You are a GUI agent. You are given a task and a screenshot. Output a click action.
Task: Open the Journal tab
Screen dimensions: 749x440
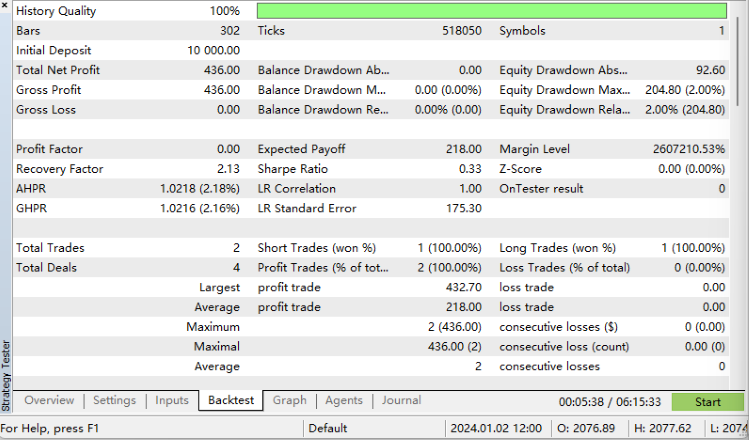point(401,400)
